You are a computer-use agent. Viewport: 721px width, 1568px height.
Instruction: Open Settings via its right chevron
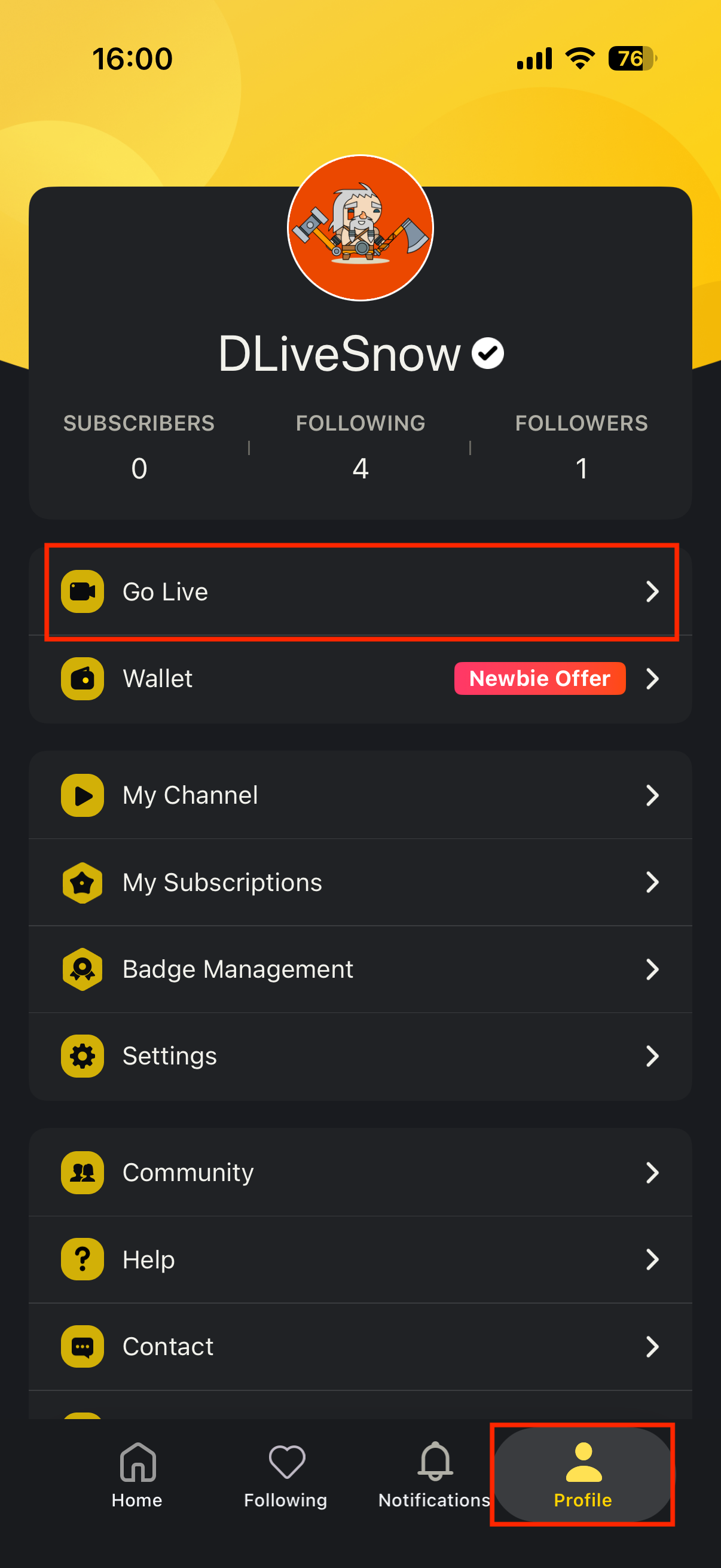[652, 1056]
